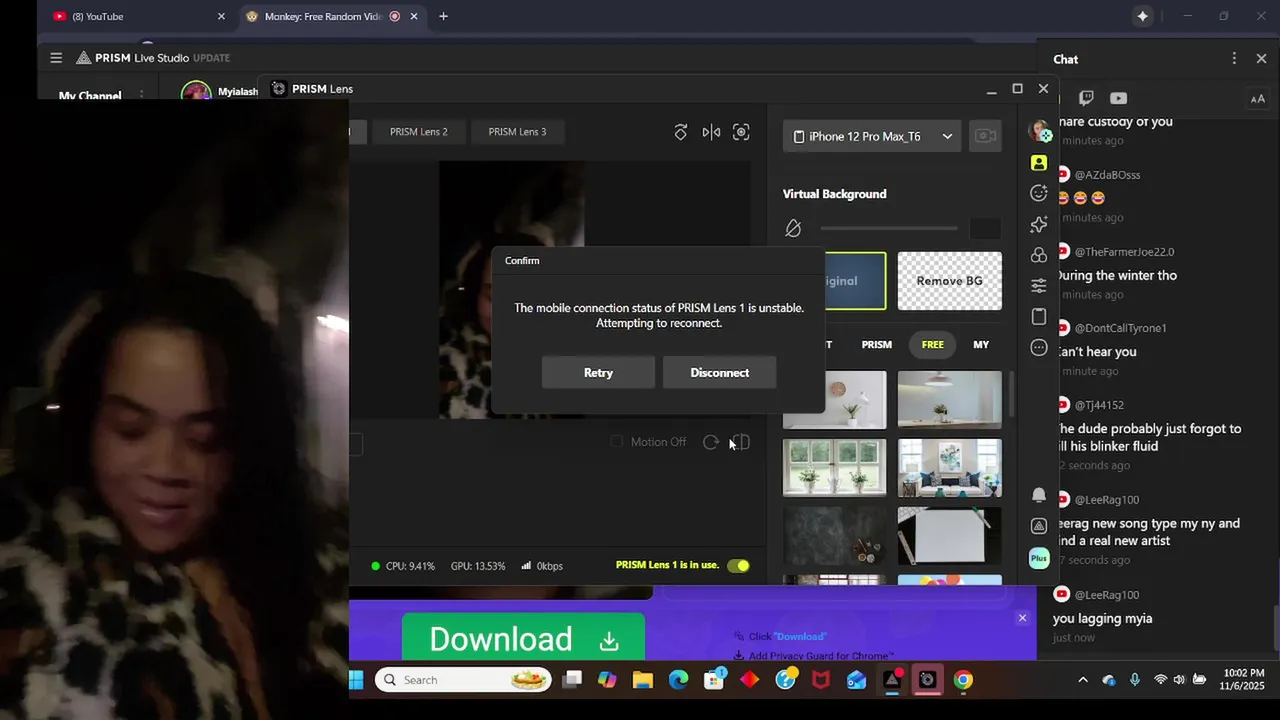1280x720 pixels.
Task: Click the dark color box beside blur slider
Action: [x=985, y=229]
